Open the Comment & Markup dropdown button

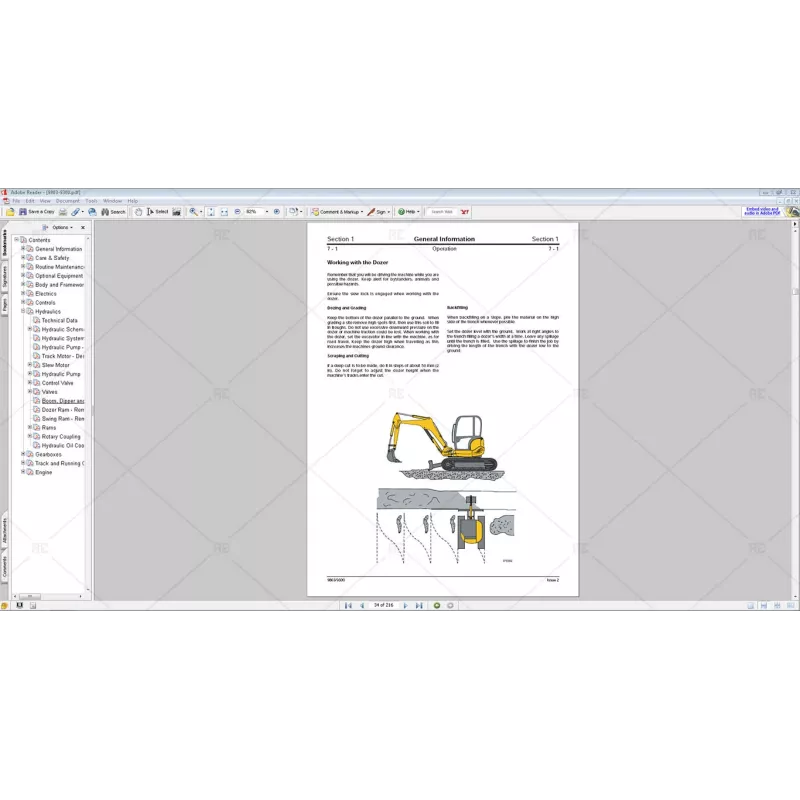[337, 211]
